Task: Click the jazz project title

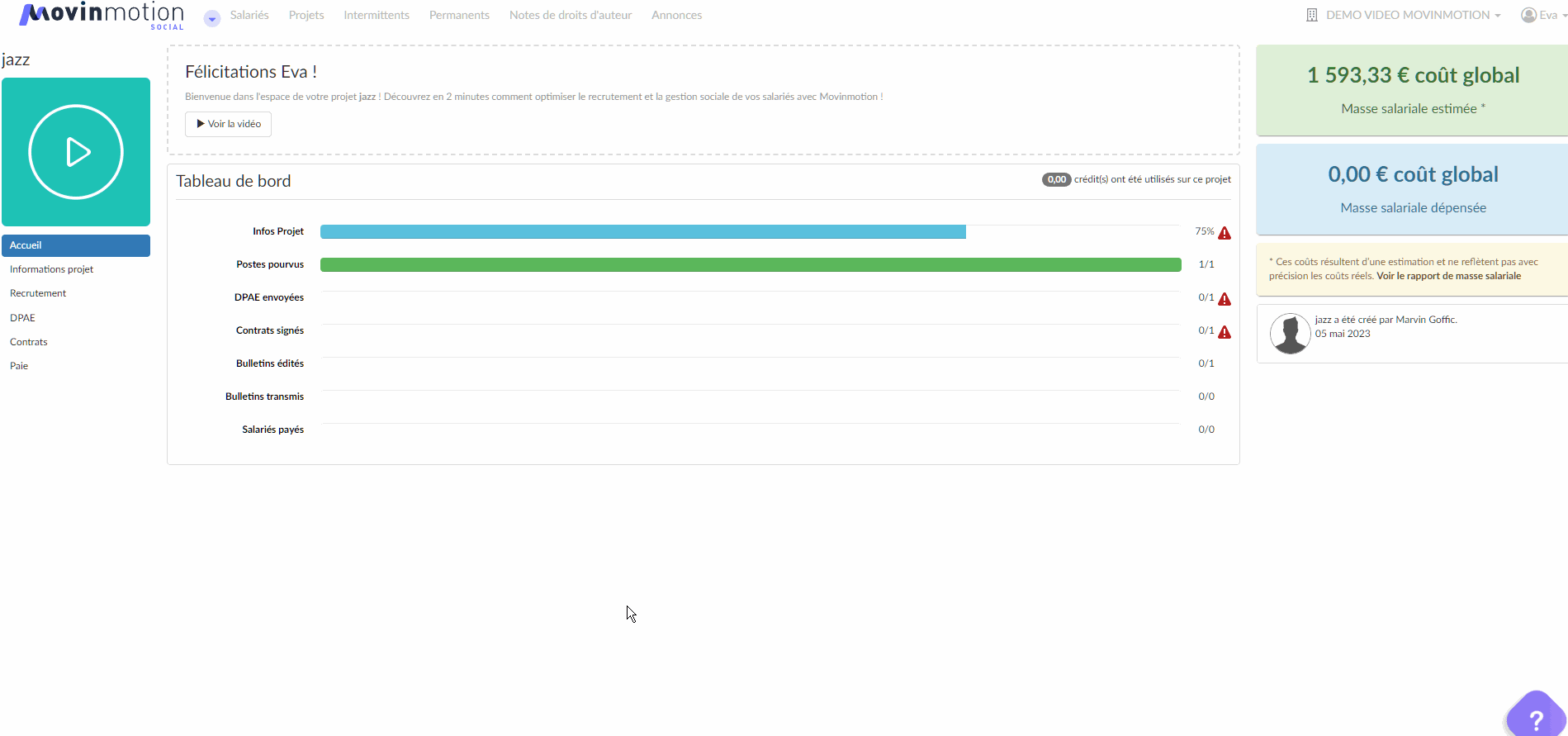Action: [x=16, y=59]
